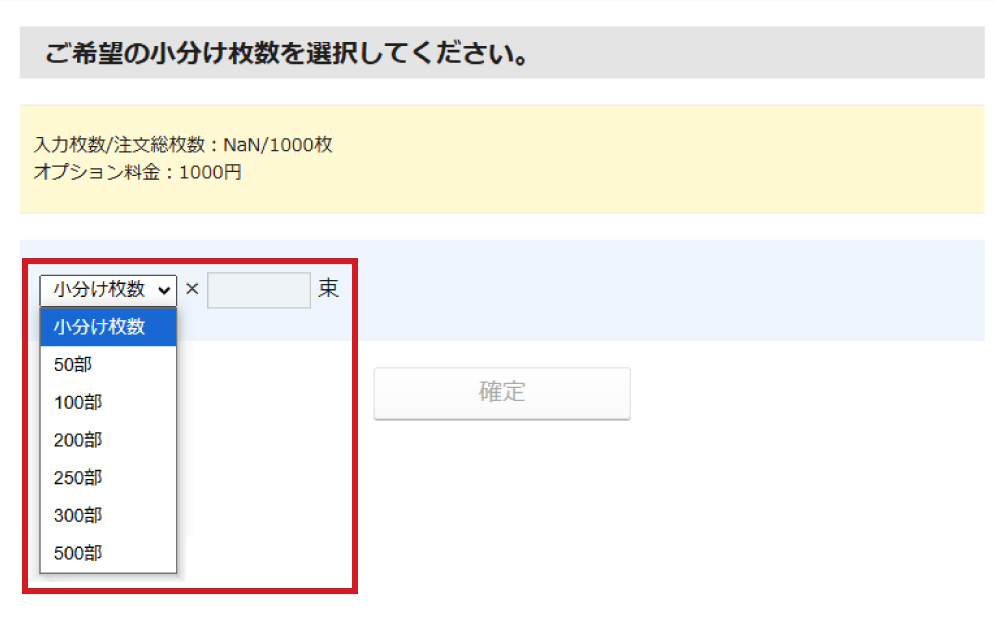Click the 束 unit label
Image resolution: width=996 pixels, height=620 pixels.
[x=329, y=290]
